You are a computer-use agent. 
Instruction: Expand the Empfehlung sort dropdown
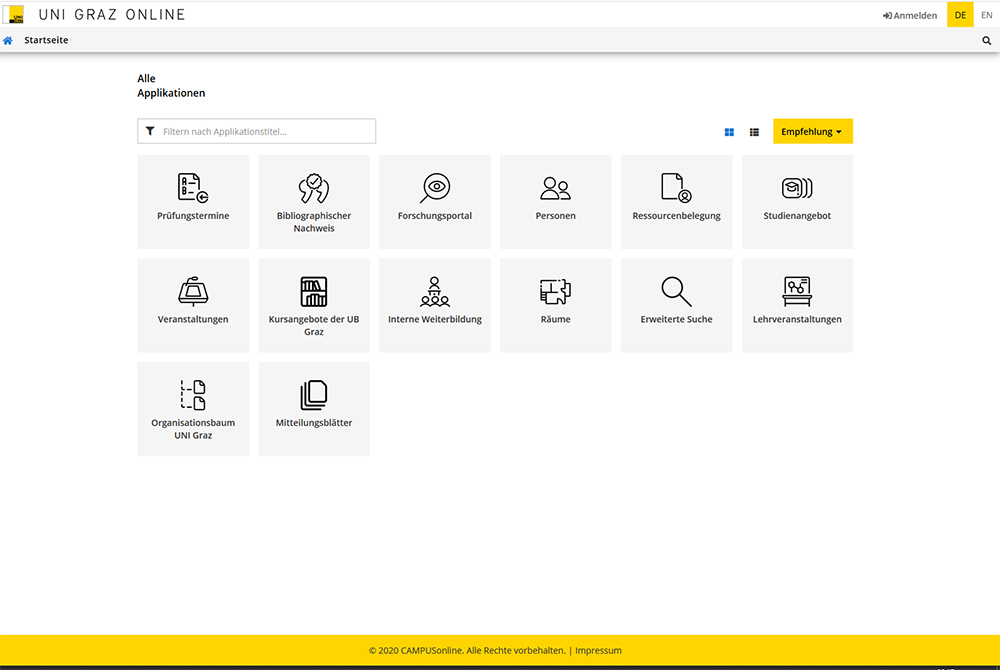click(812, 132)
